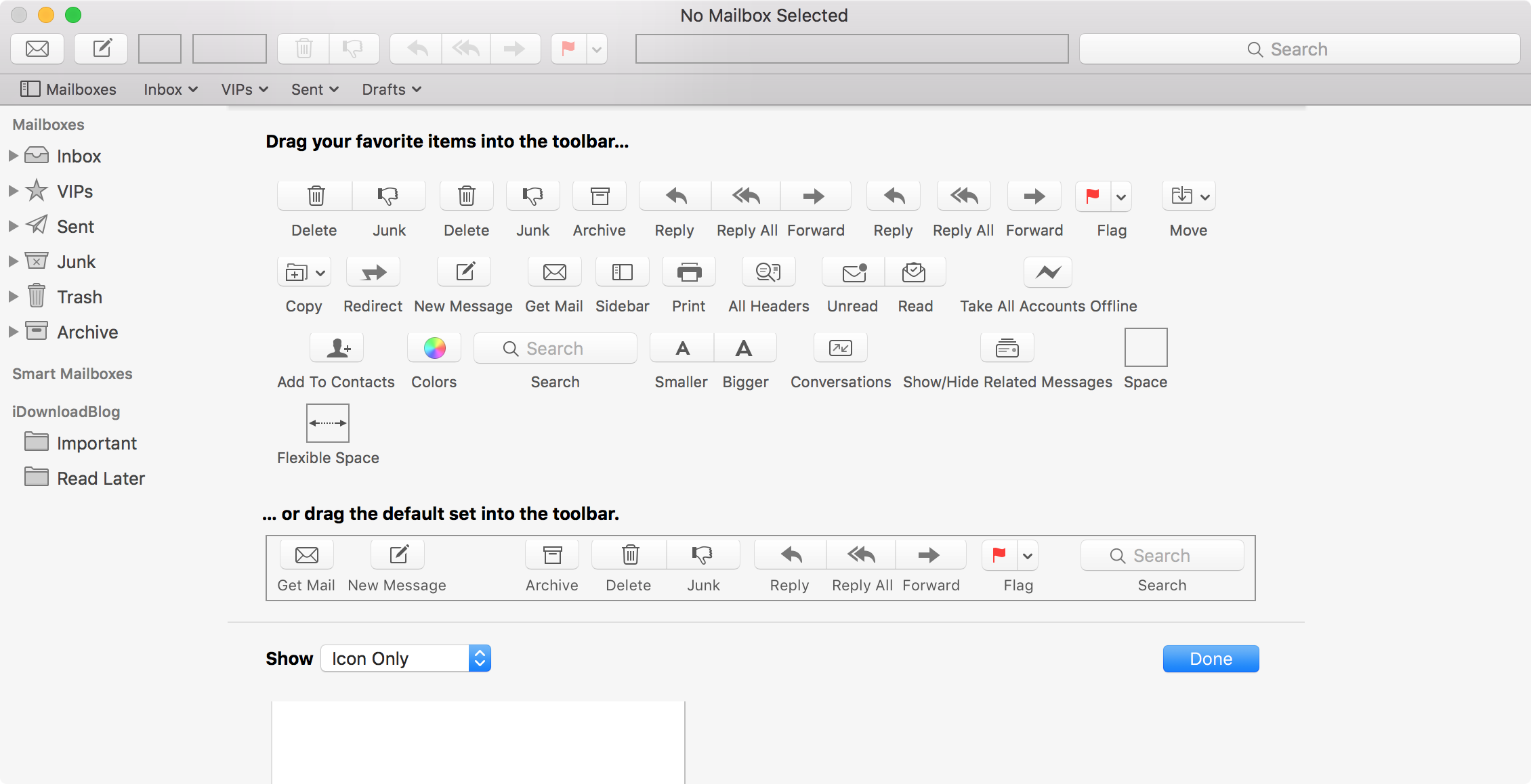
Task: Click Take All Accounts Offline icon
Action: (x=1048, y=272)
